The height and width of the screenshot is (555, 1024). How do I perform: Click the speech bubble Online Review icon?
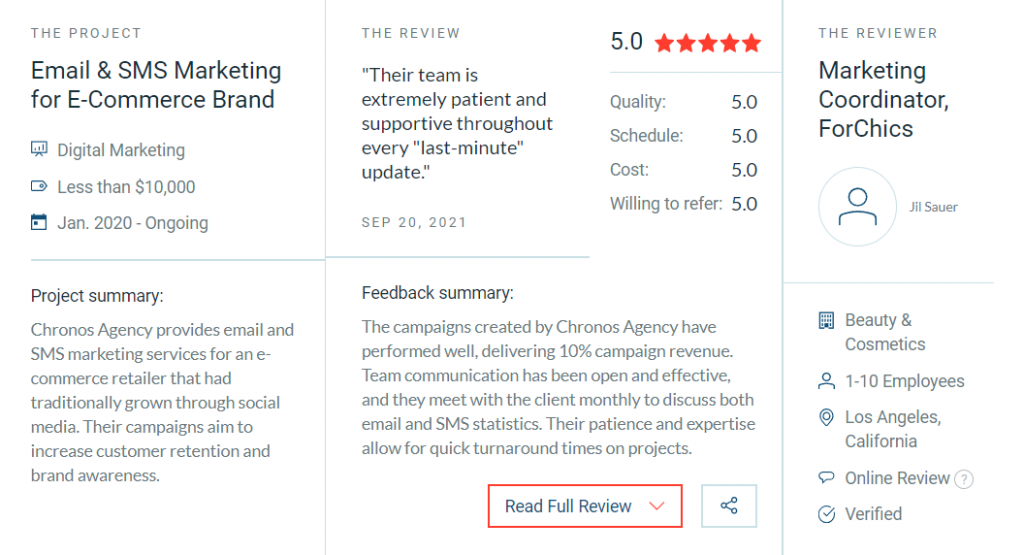[826, 477]
